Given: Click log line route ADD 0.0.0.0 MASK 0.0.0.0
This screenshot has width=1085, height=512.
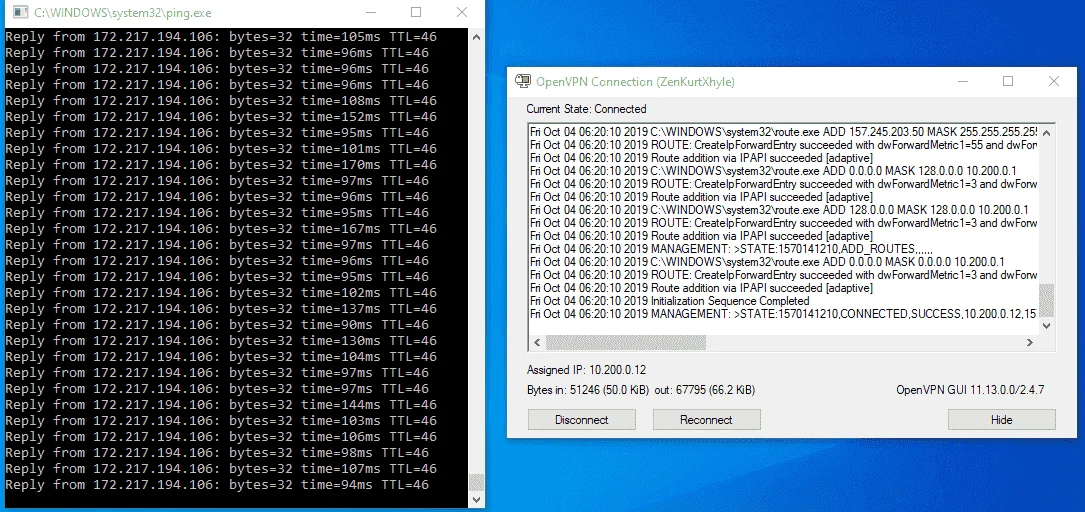Looking at the screenshot, I should tap(767, 262).
